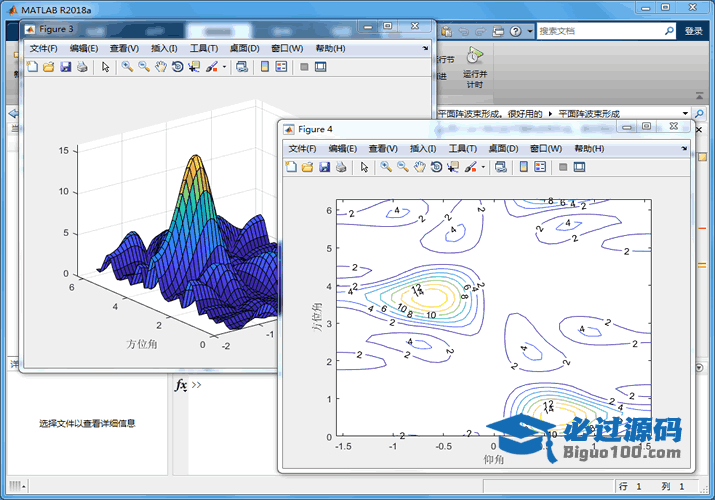Click 运行并计时 Run and Time button

click(x=475, y=67)
